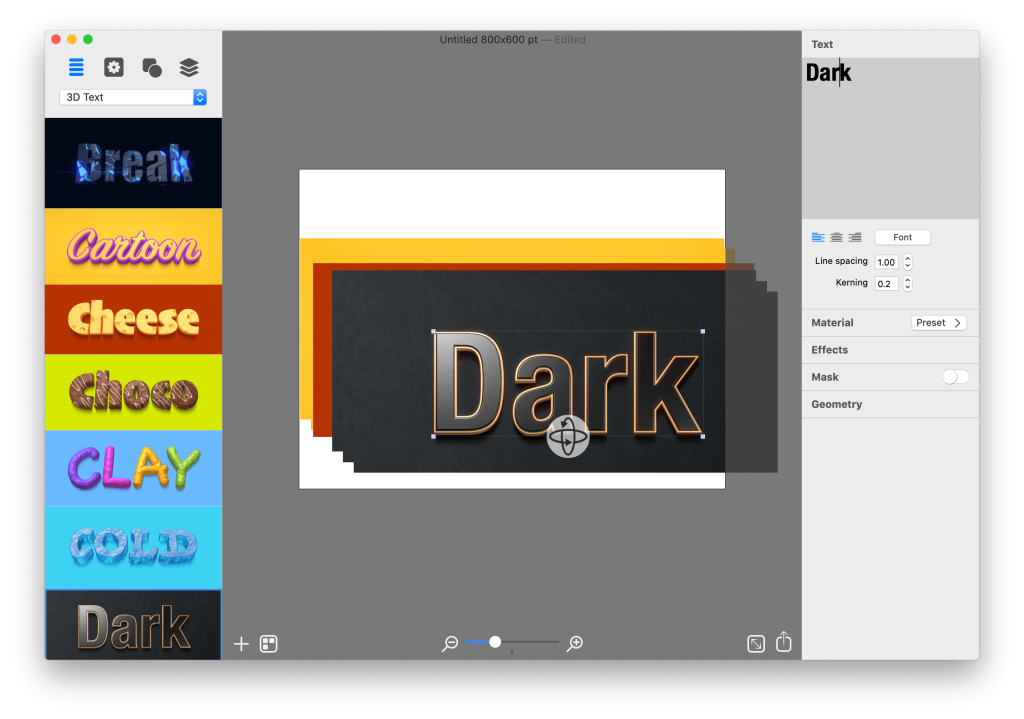
Task: Open the templates grid icon beside the plus
Action: pyautogui.click(x=268, y=643)
